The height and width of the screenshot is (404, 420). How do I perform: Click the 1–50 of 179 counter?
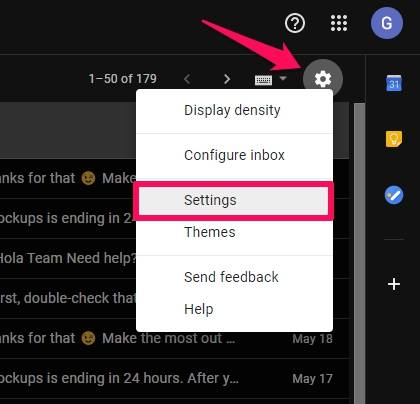(x=123, y=79)
